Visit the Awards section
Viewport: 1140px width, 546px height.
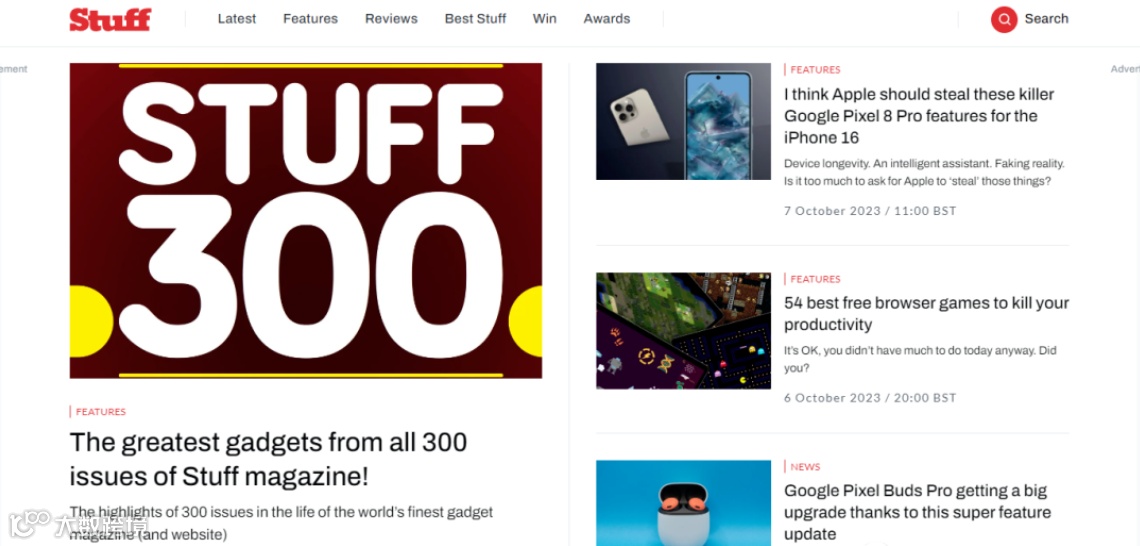click(606, 19)
